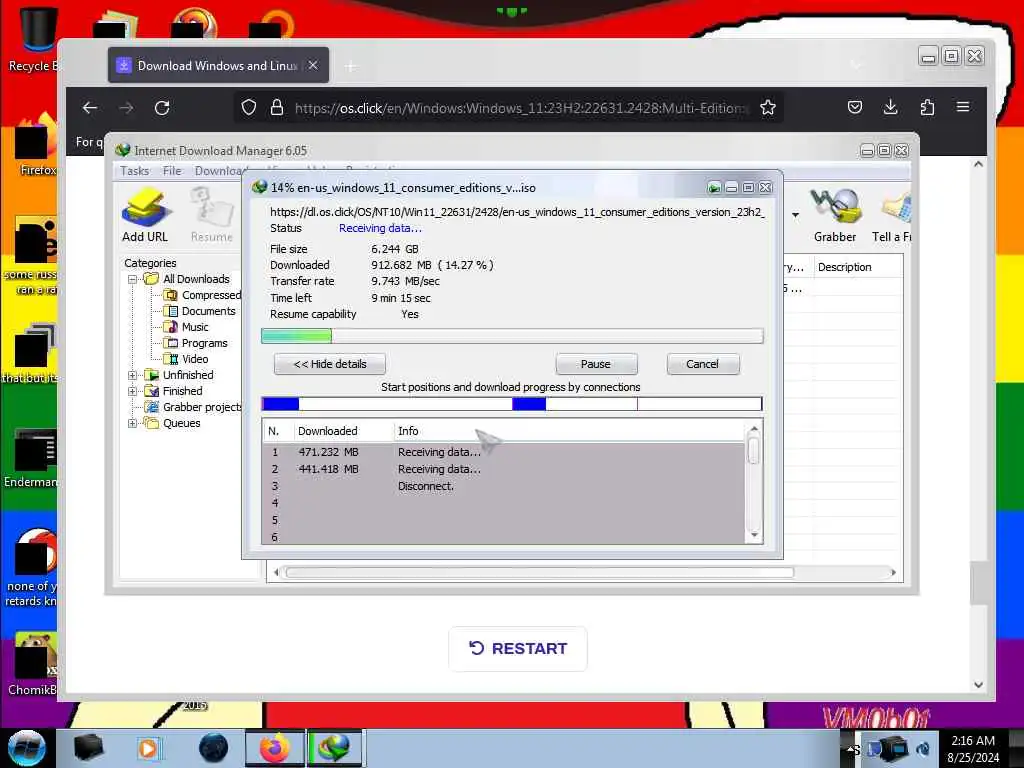The height and width of the screenshot is (768, 1024).
Task: Click the taskbar clock showing 2:16 AM
Action: 974,749
